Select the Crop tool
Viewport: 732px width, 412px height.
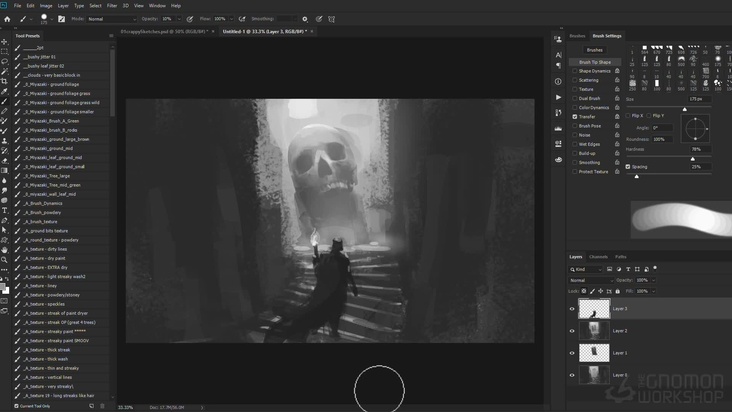(4, 81)
